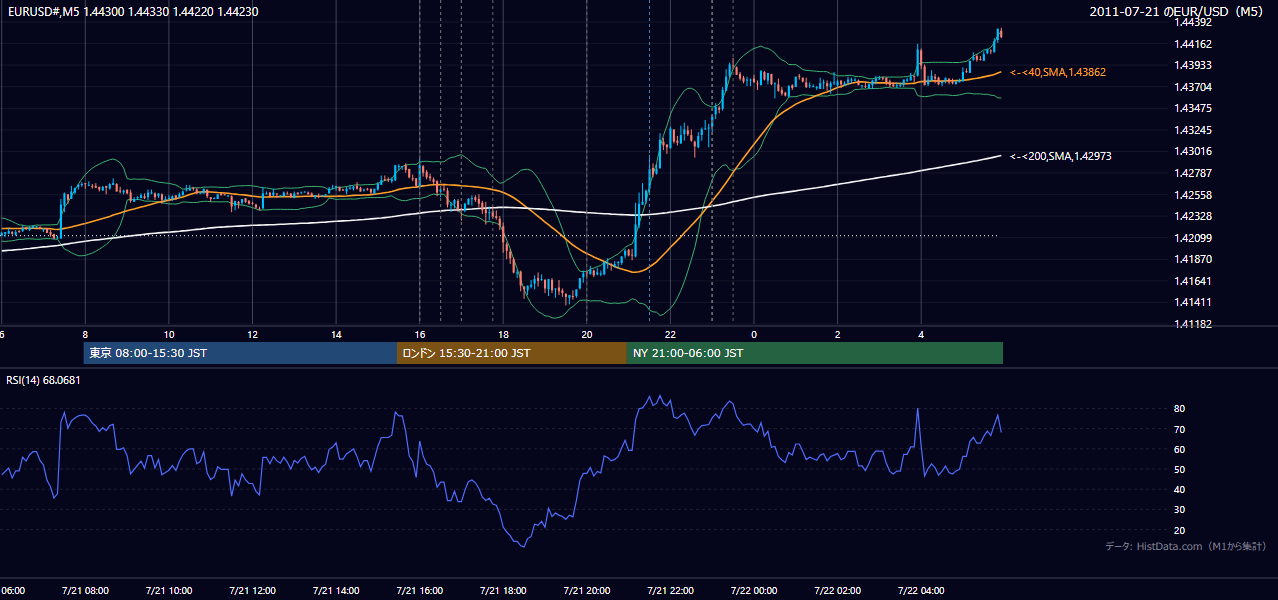Click price axis value 1.43016

1193,151
